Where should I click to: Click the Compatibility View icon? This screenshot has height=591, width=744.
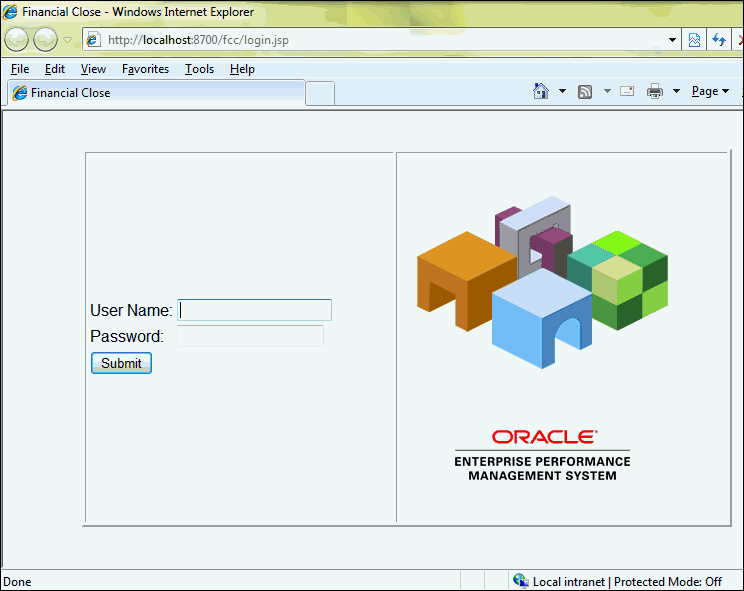(x=694, y=40)
